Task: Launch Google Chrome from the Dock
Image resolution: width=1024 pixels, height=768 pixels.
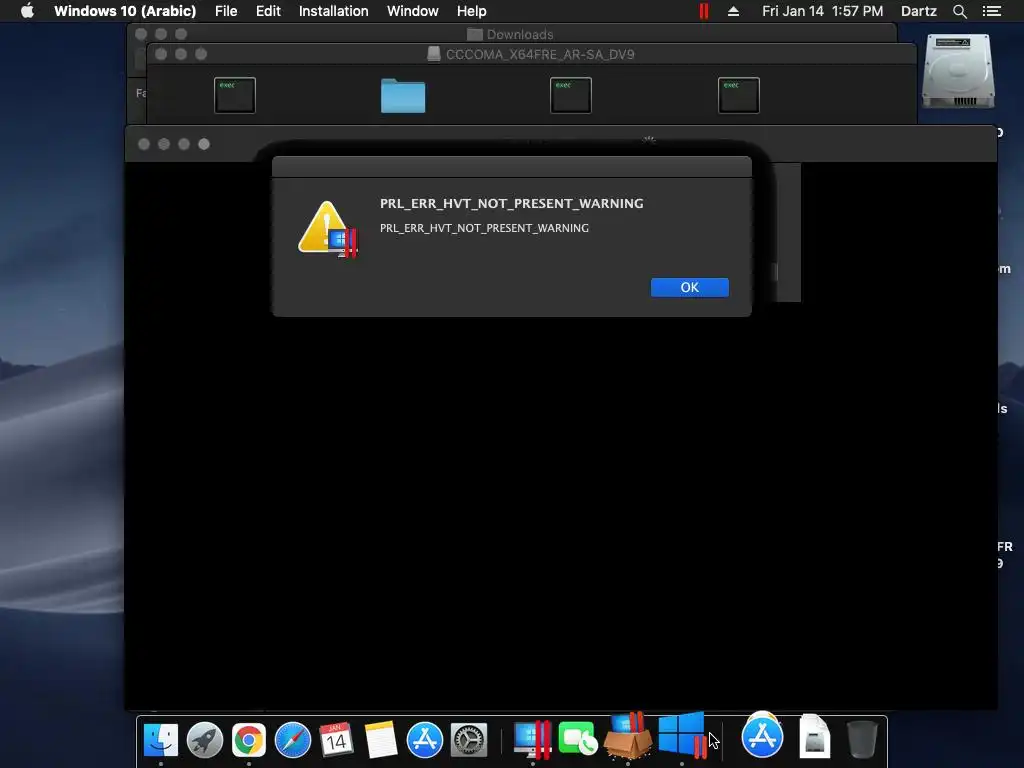Action: (x=249, y=740)
